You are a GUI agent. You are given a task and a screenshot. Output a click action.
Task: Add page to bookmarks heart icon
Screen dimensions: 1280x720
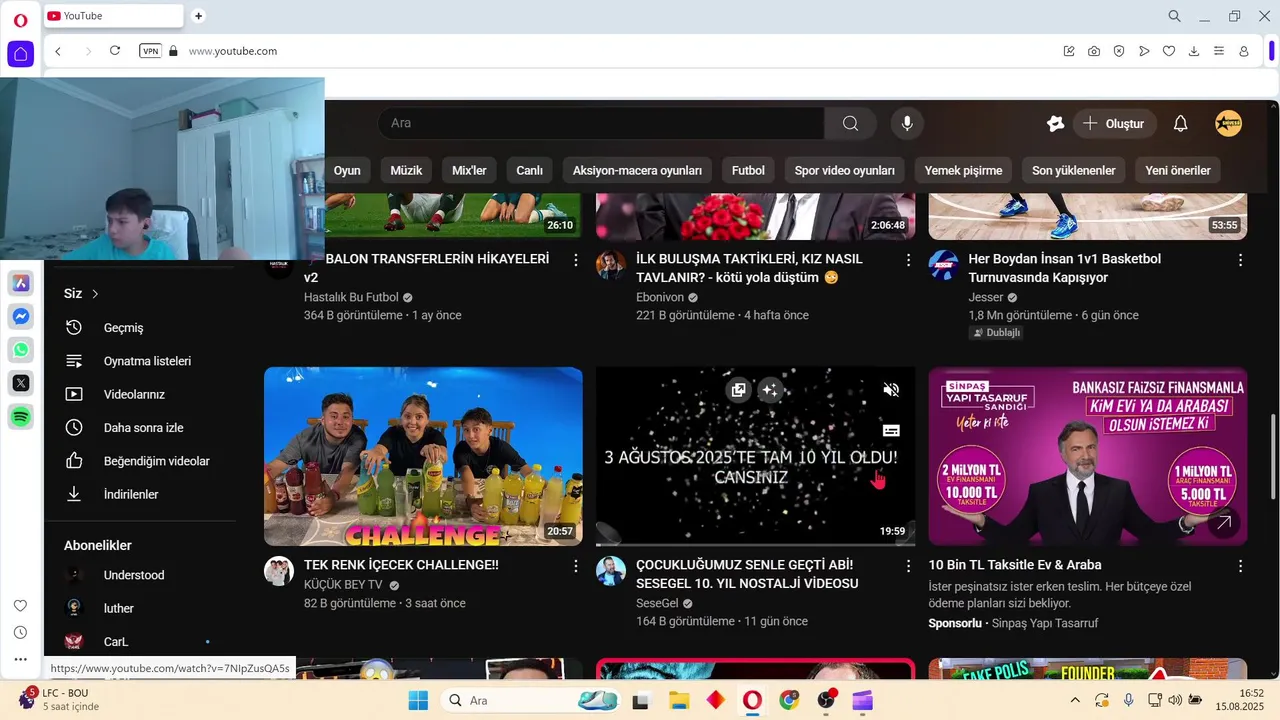(x=1169, y=51)
